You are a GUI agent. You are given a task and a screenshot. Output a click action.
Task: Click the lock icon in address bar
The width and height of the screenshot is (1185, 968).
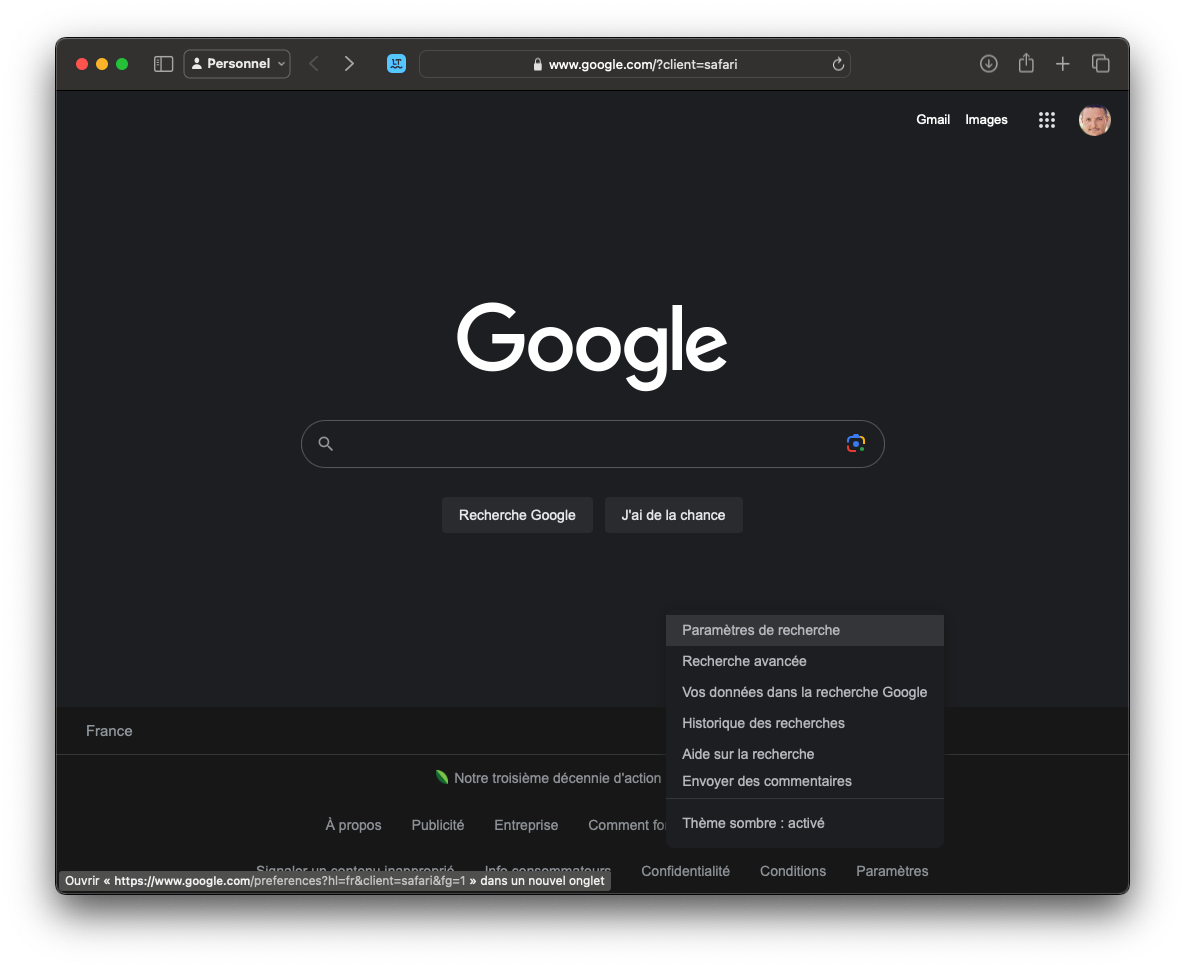pyautogui.click(x=537, y=64)
